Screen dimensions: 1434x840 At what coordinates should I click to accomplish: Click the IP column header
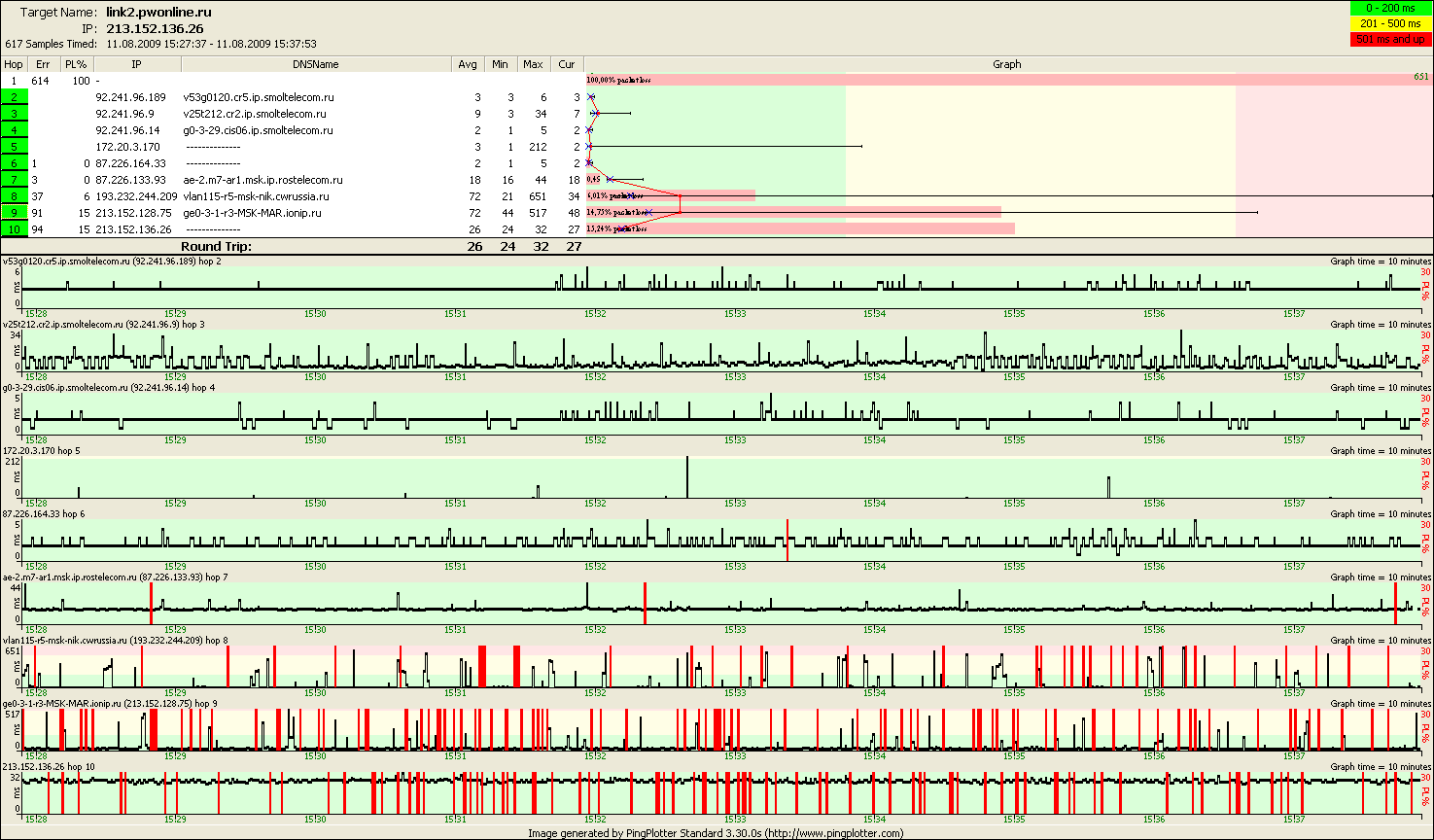pos(136,64)
